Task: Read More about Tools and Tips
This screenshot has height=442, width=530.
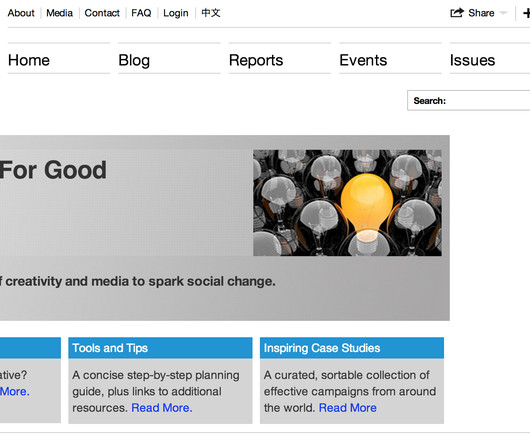Action: 162,408
